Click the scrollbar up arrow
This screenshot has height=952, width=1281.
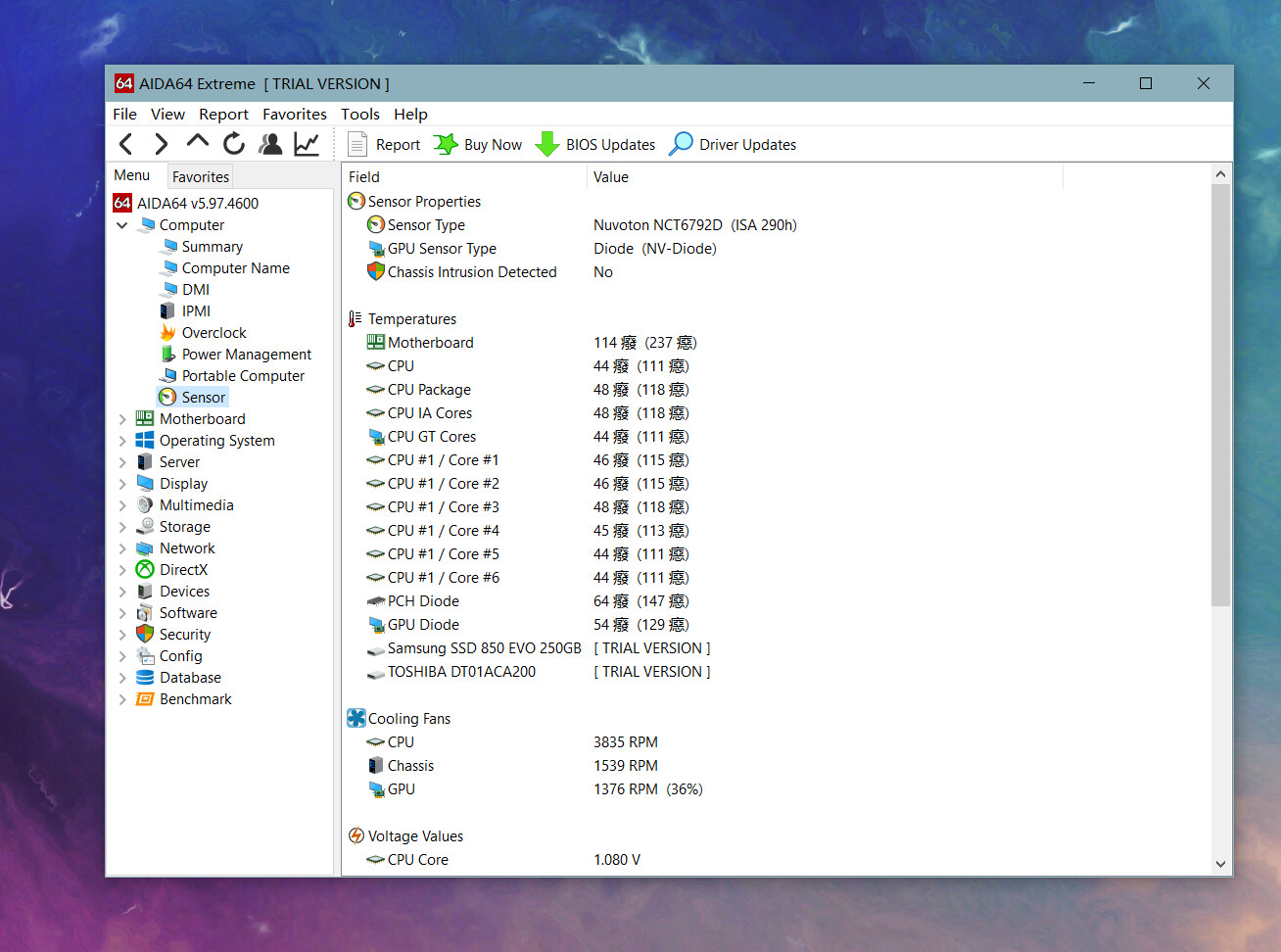tap(1220, 174)
